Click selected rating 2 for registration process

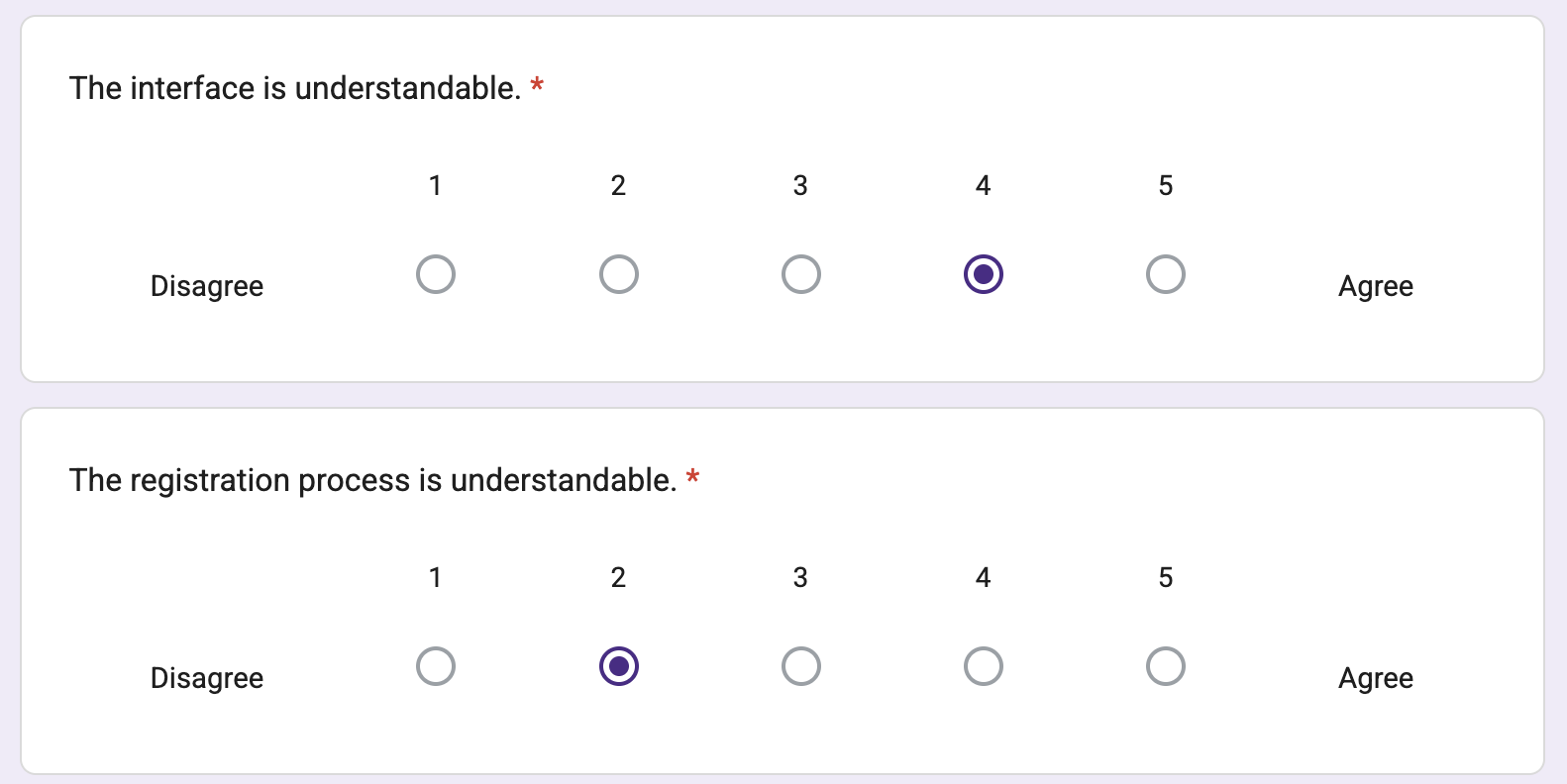(618, 666)
